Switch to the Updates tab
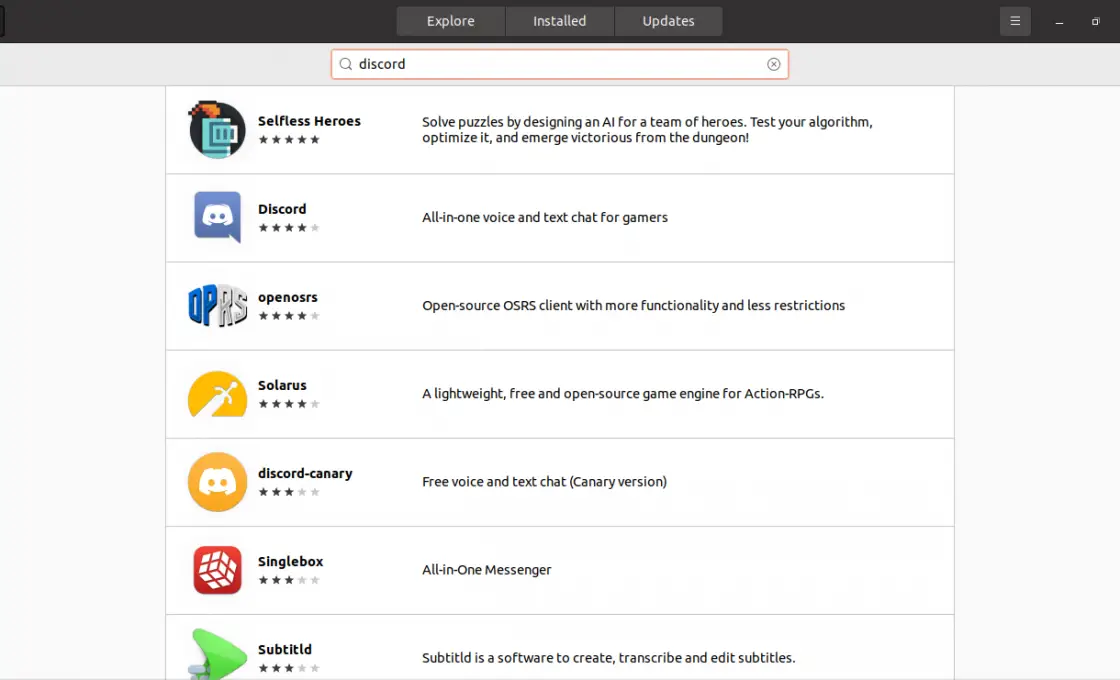 tap(668, 21)
